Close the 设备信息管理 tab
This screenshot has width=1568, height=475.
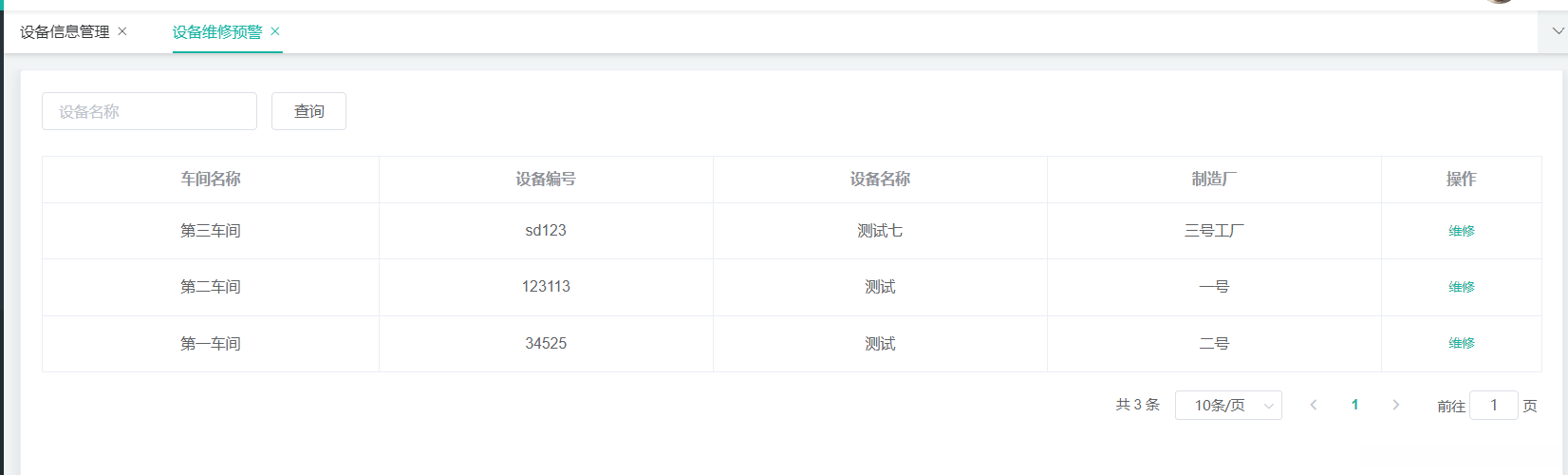(x=122, y=31)
